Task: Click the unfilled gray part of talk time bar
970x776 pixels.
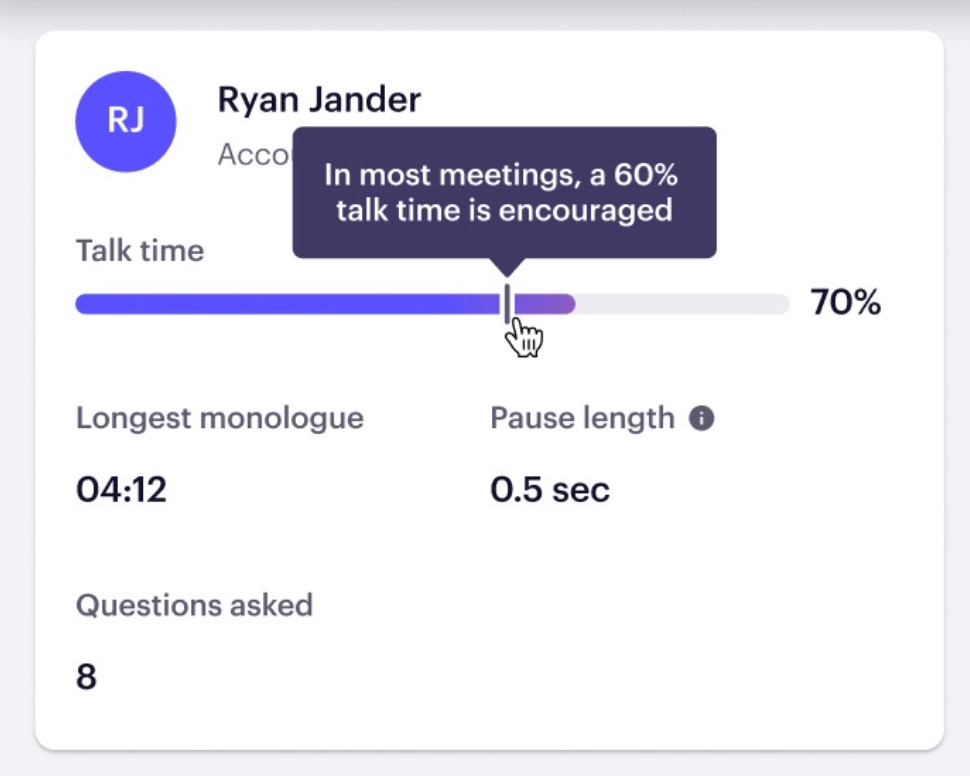Action: 683,304
